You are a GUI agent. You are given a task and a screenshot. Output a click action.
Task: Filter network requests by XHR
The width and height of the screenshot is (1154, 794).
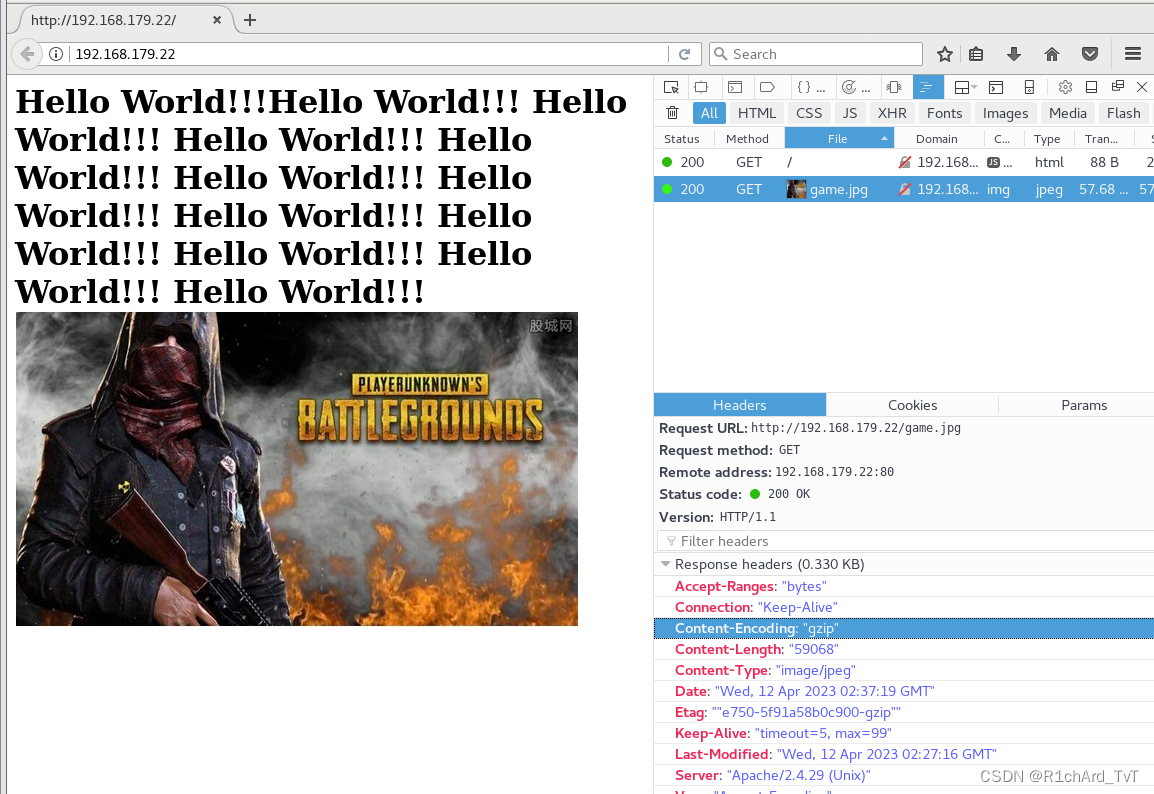coord(892,113)
